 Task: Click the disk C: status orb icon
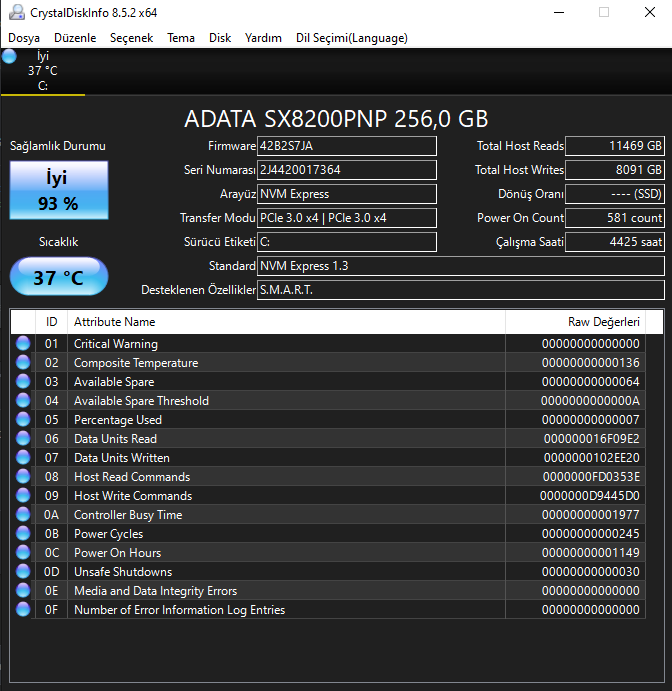coord(9,56)
